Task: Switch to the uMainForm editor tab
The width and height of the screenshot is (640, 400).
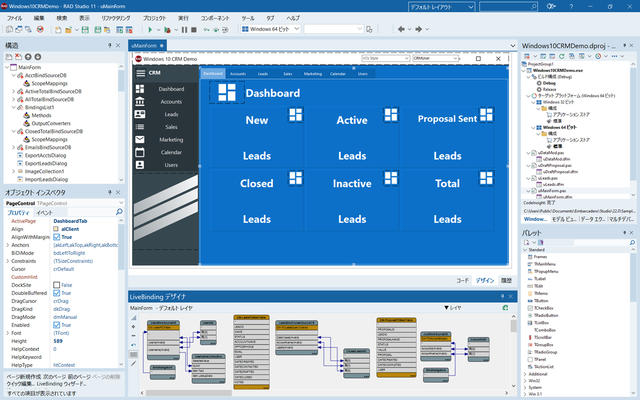Action: coord(147,45)
